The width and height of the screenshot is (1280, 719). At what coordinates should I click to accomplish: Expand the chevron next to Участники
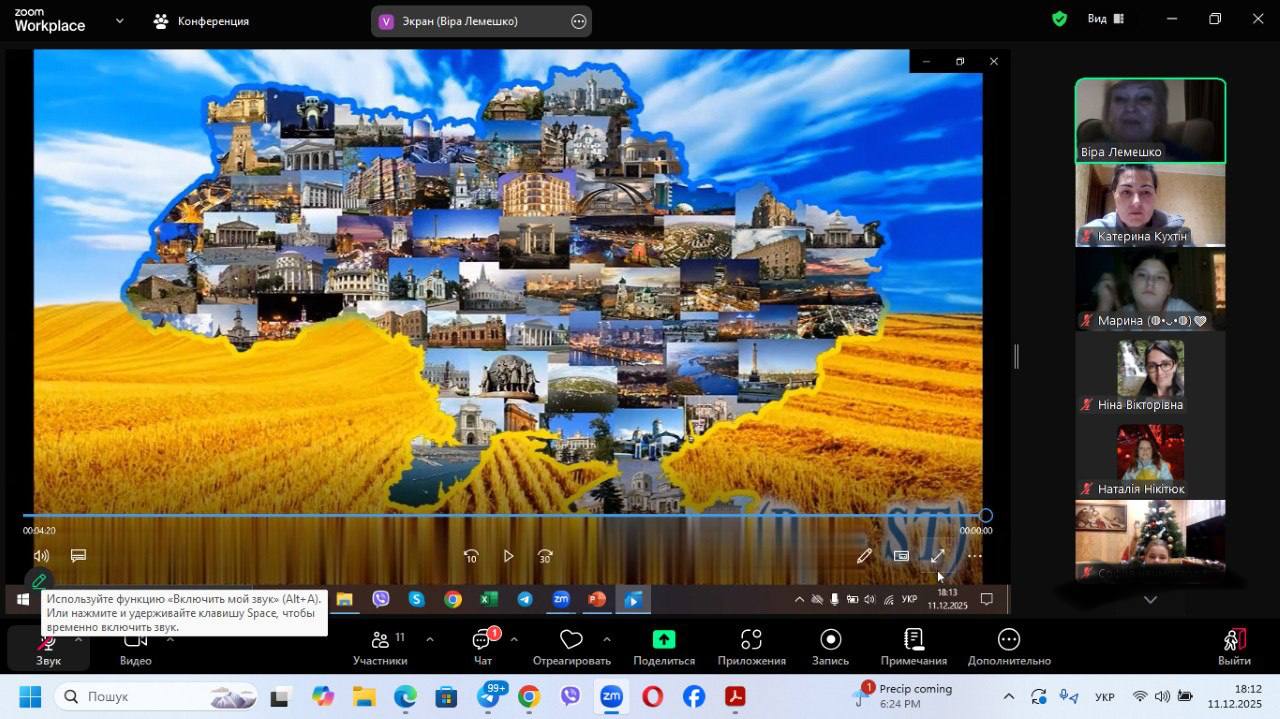[430, 639]
